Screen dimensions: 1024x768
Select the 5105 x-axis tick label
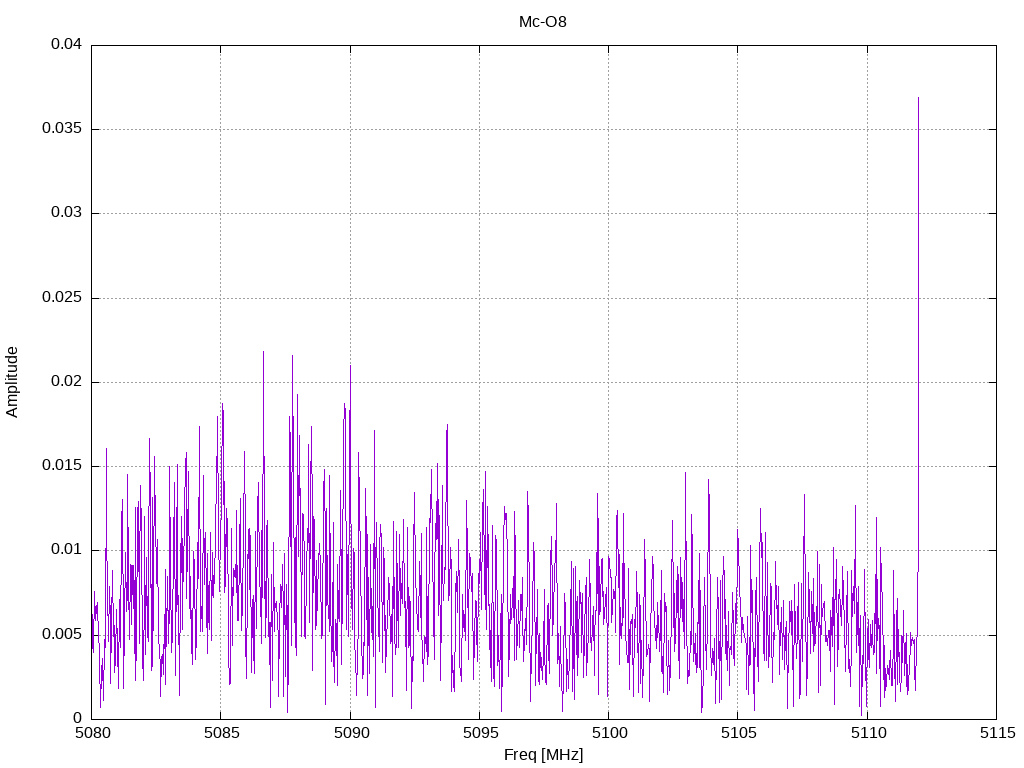click(x=737, y=733)
